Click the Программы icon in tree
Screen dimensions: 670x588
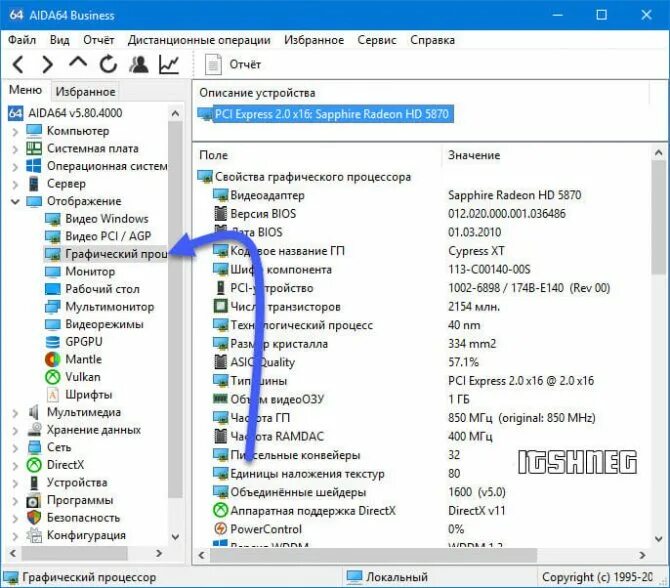pyautogui.click(x=34, y=500)
